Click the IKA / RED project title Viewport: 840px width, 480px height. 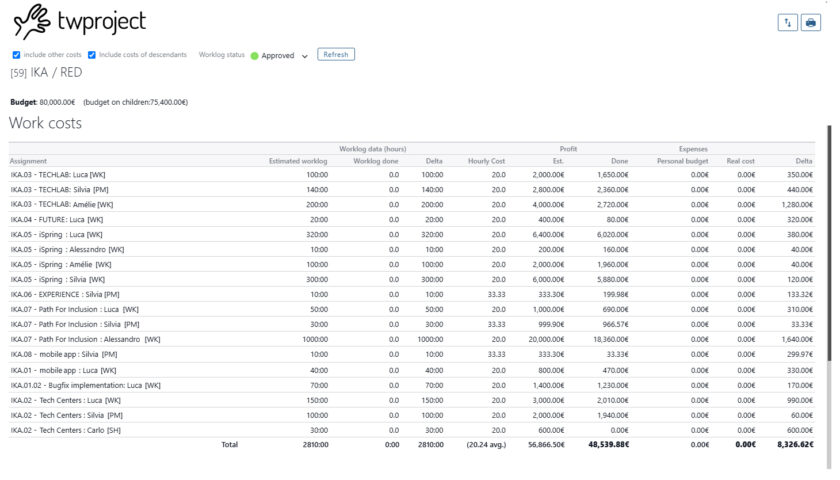tap(47, 72)
